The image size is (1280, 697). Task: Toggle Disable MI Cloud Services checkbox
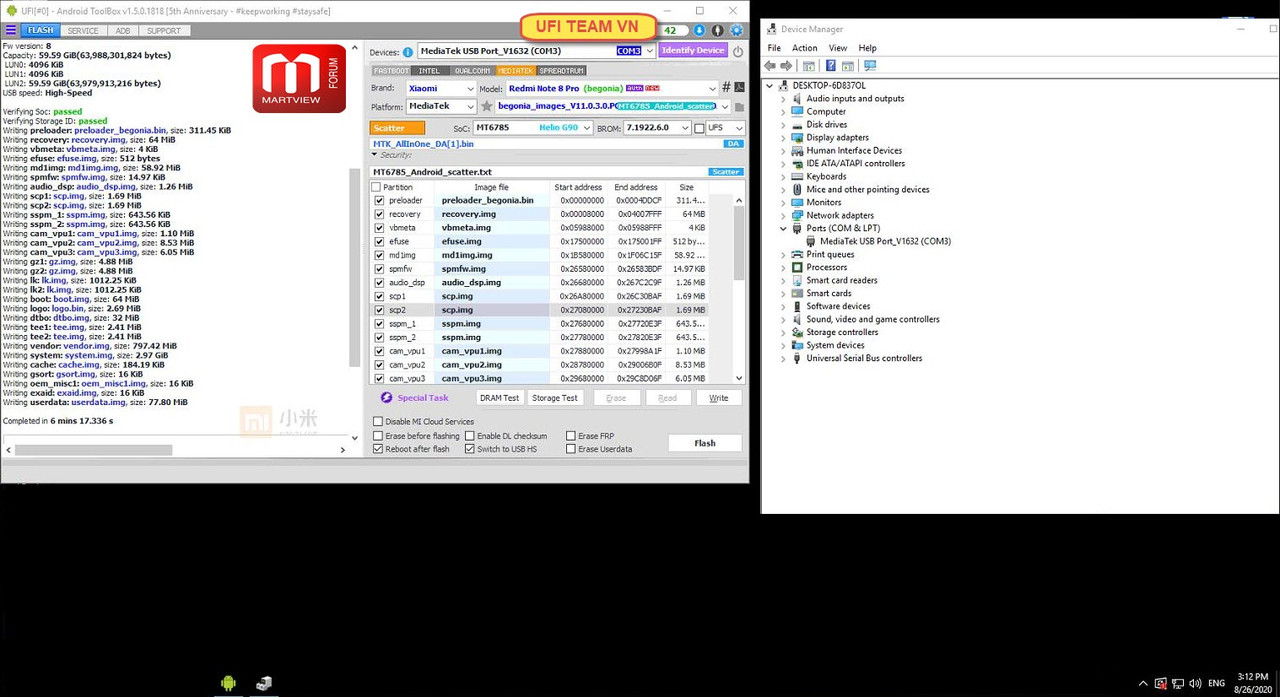[x=378, y=422]
